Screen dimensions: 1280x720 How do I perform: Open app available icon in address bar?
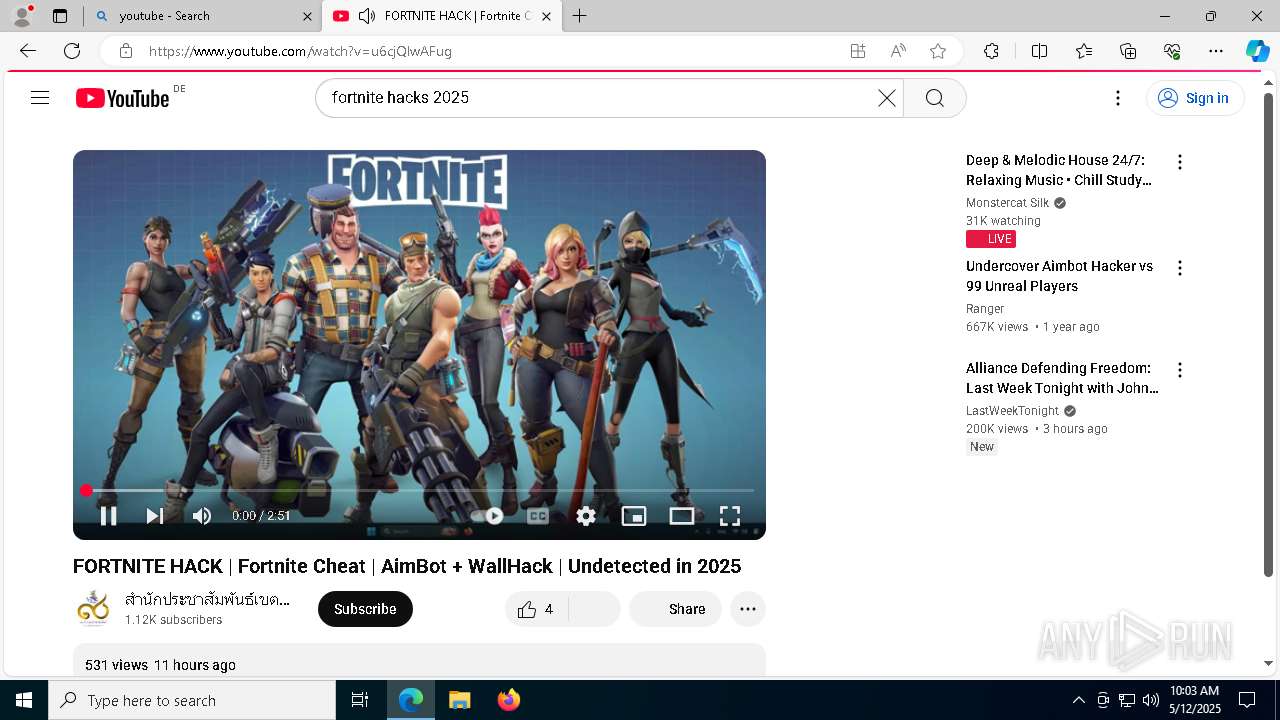pos(858,51)
